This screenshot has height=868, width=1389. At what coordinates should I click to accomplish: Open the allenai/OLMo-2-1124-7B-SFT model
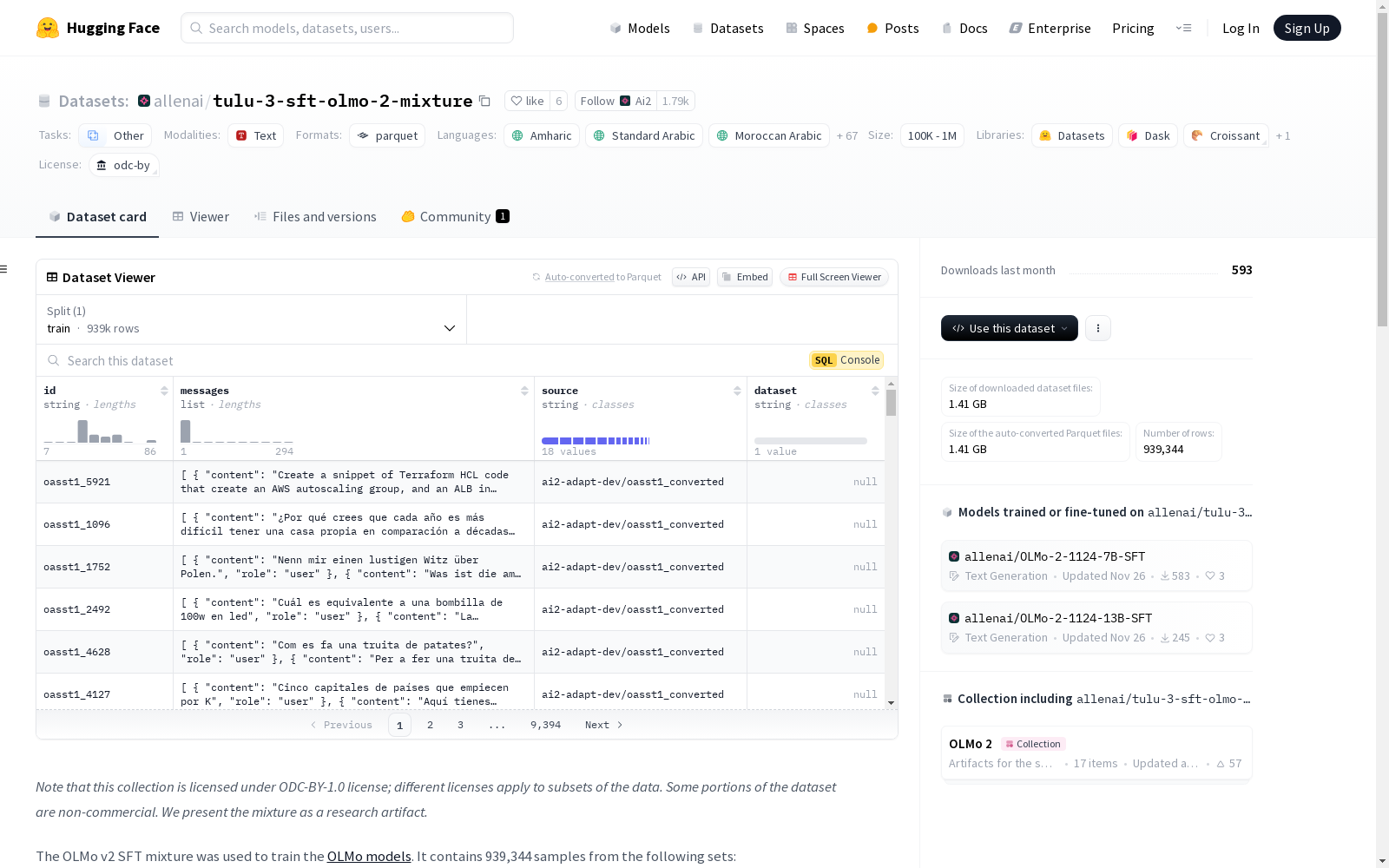(x=1096, y=565)
